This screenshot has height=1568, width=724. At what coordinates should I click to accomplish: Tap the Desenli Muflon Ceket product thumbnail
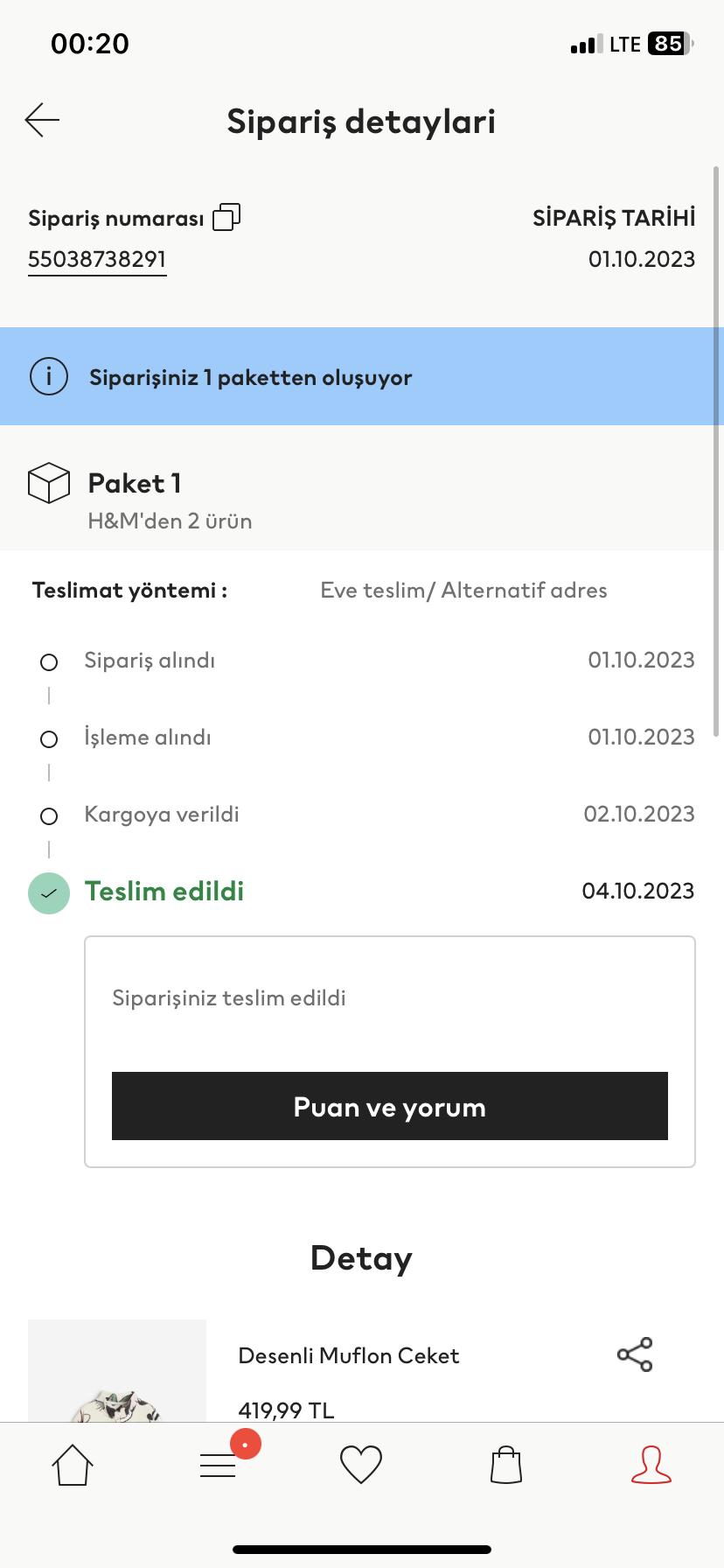pyautogui.click(x=117, y=1370)
